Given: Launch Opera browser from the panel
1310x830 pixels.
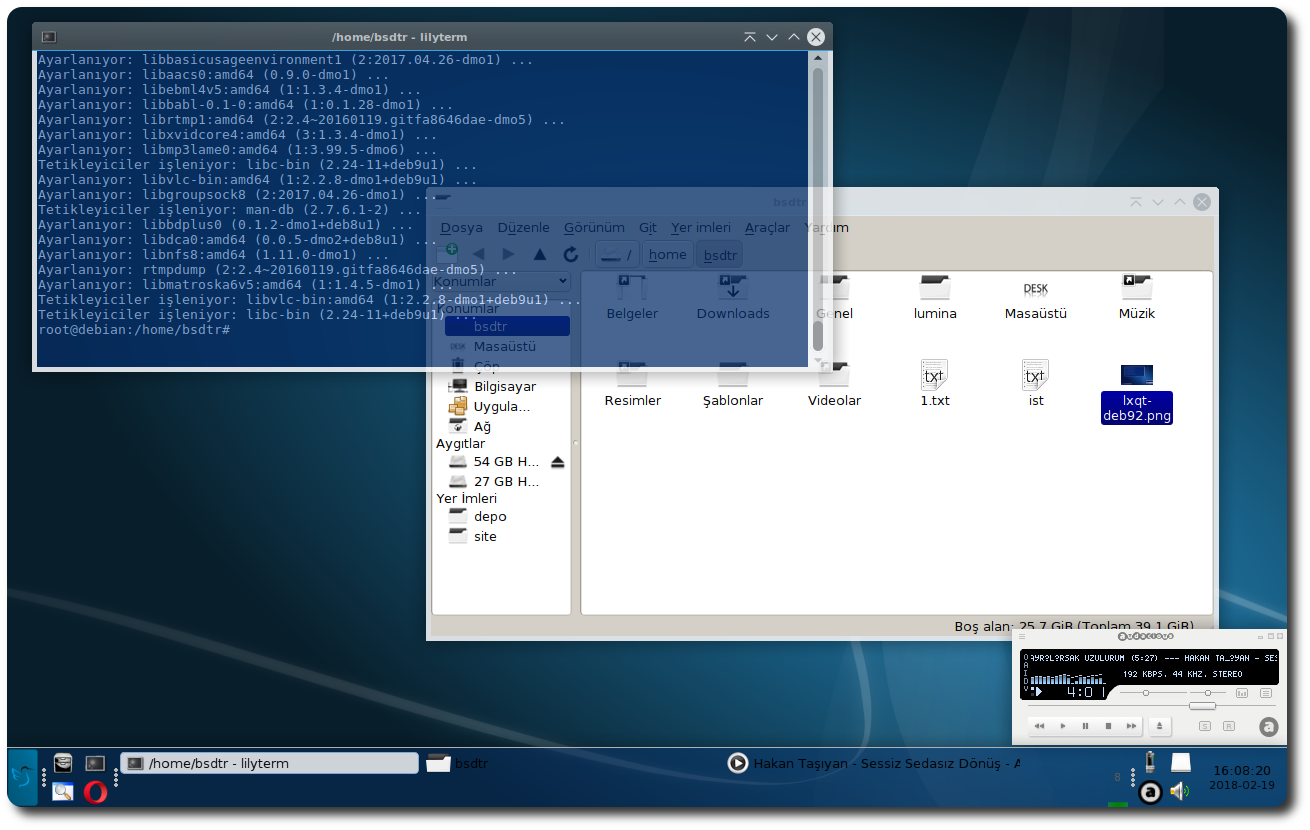Looking at the screenshot, I should [x=96, y=792].
